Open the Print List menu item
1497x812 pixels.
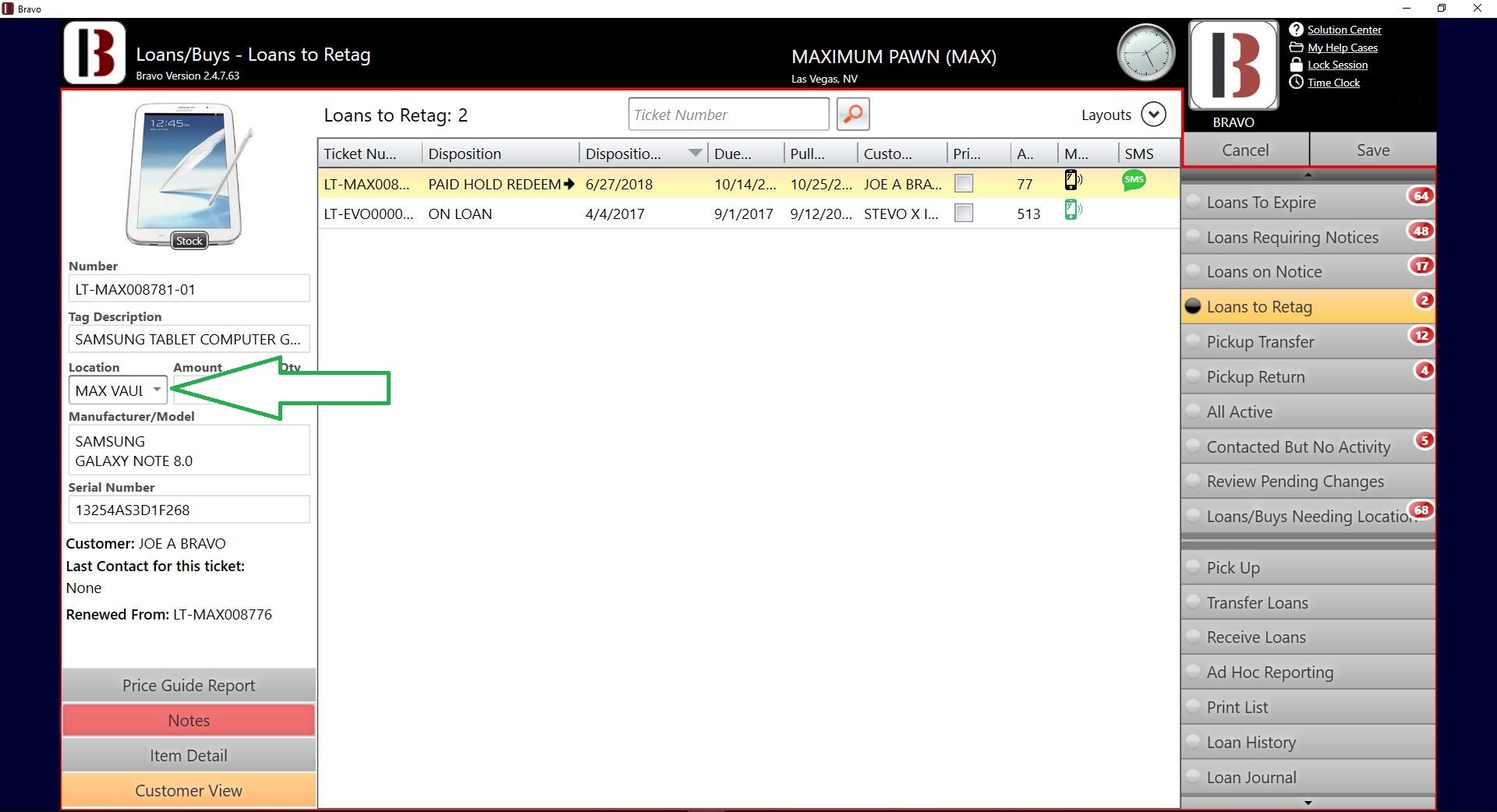click(x=1308, y=707)
